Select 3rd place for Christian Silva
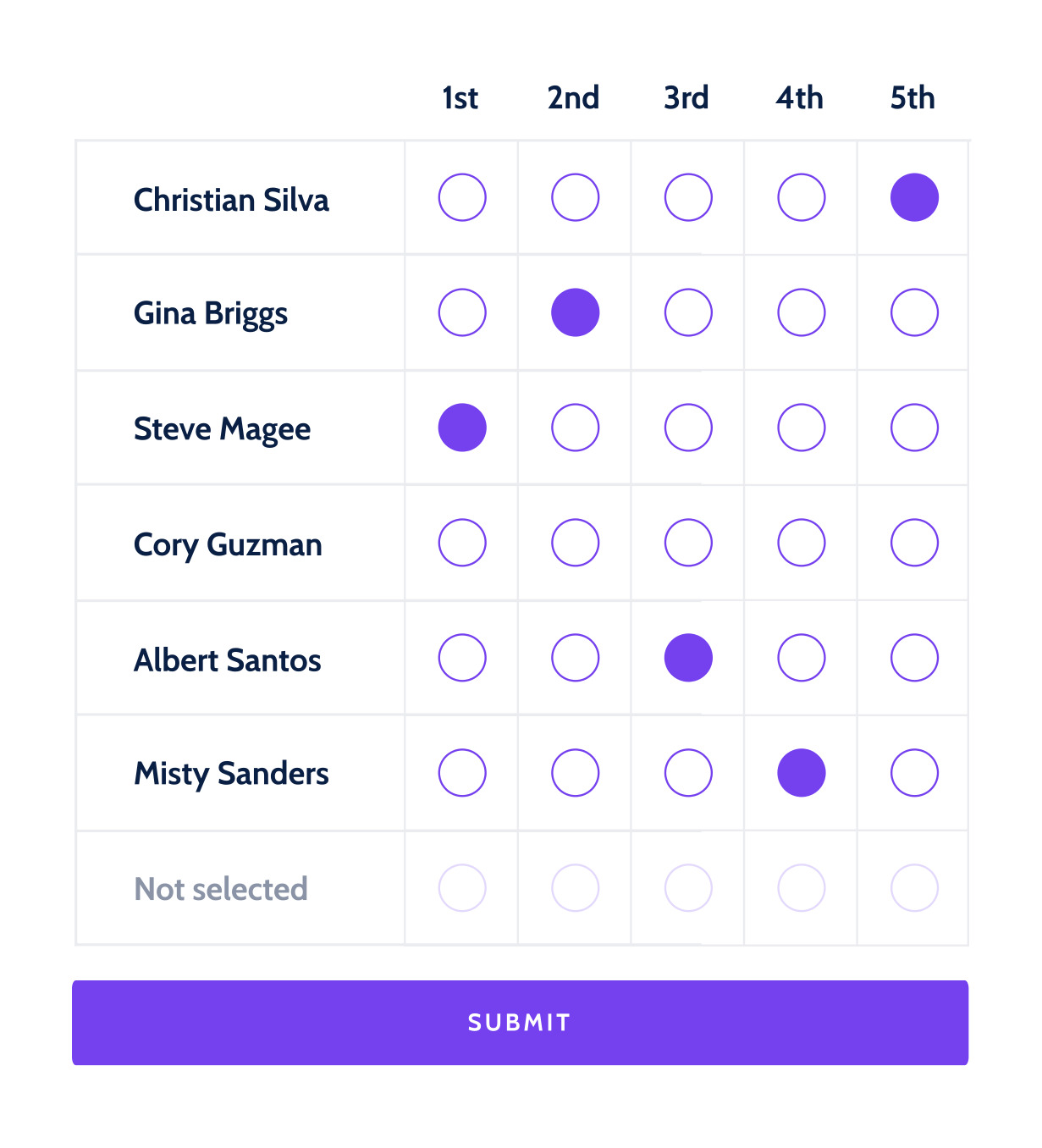 click(x=688, y=197)
